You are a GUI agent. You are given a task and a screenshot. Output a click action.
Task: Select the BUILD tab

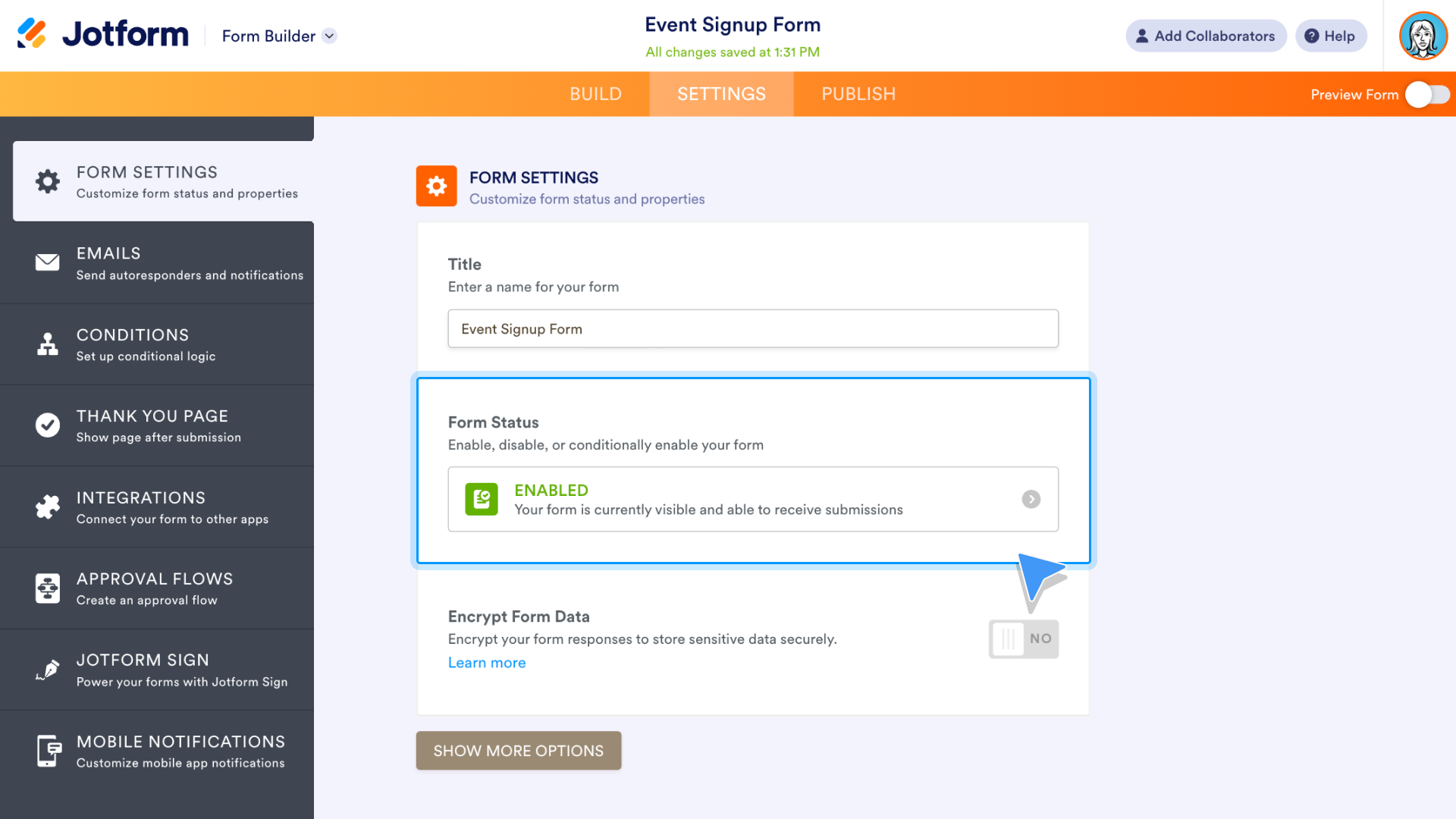coord(595,94)
